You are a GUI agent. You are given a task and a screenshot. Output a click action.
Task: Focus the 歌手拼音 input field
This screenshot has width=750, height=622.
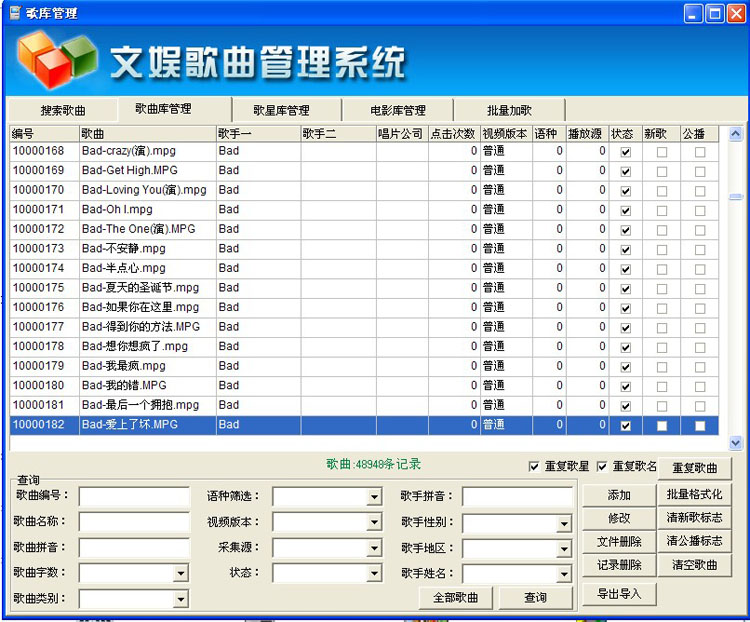point(517,497)
